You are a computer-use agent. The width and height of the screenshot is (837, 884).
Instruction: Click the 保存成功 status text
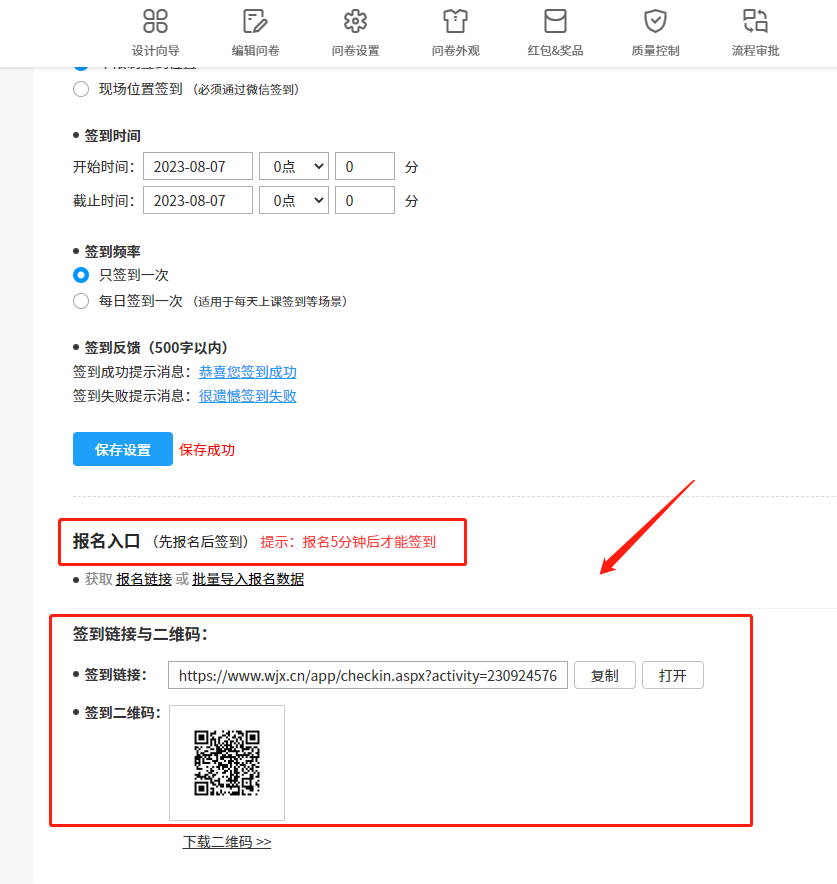pyautogui.click(x=207, y=450)
